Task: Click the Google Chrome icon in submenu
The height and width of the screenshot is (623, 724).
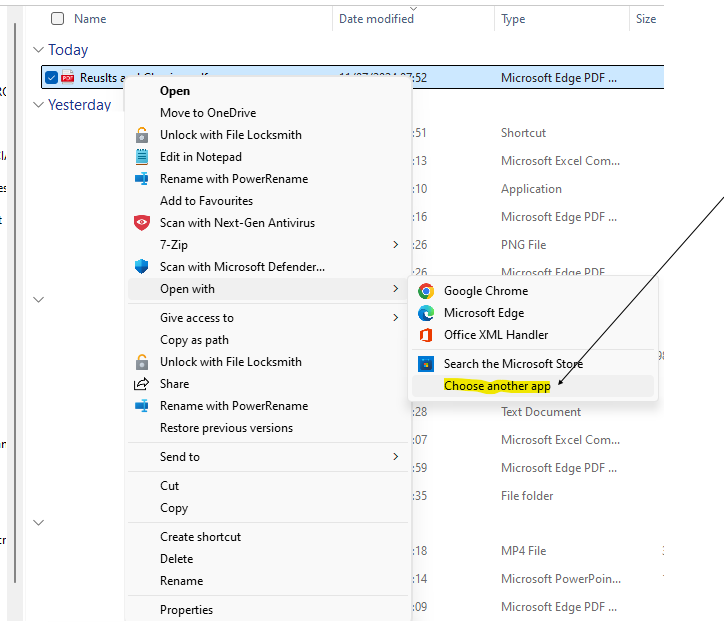Action: [426, 291]
